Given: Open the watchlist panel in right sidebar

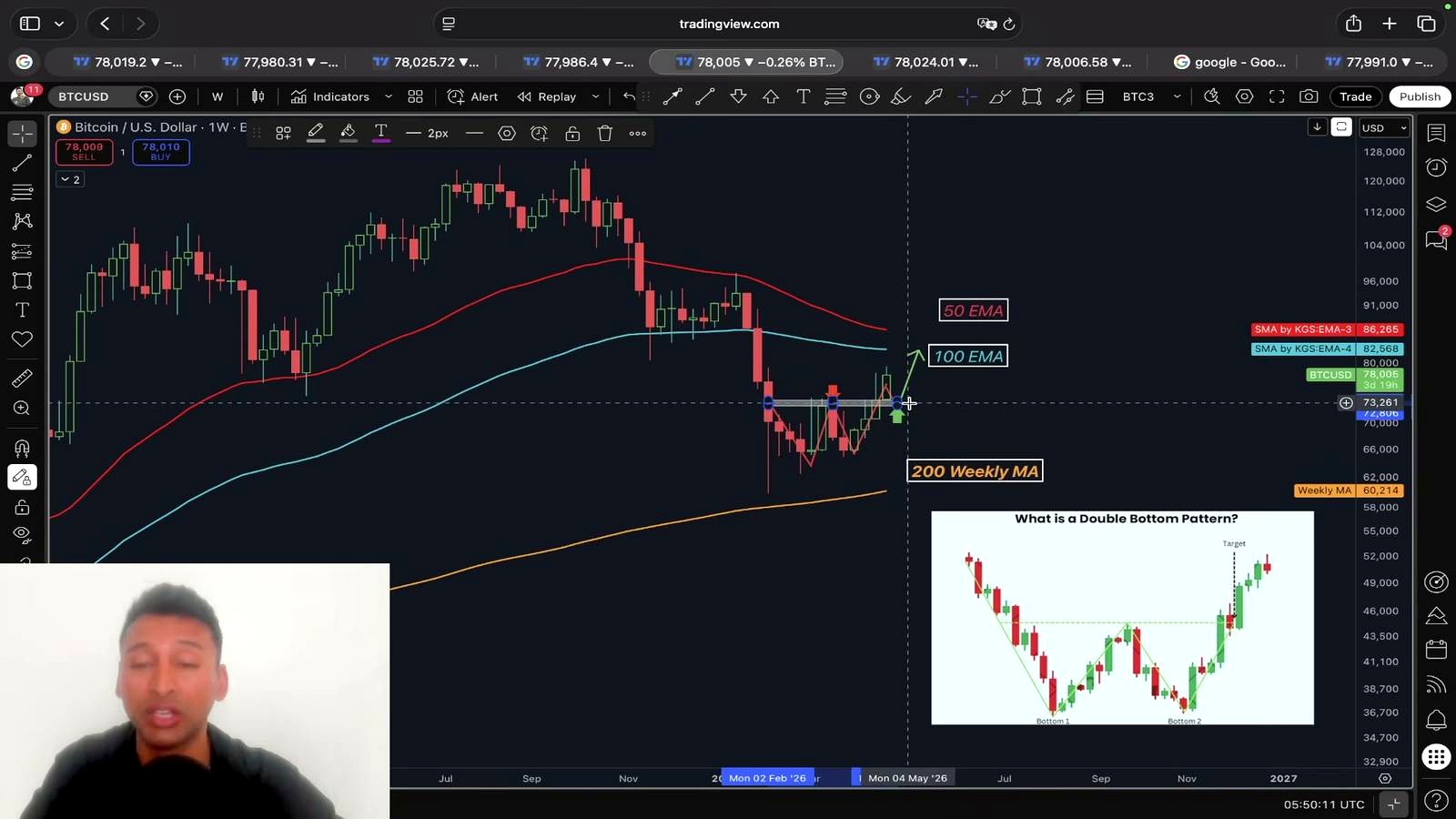Looking at the screenshot, I should [x=1436, y=134].
